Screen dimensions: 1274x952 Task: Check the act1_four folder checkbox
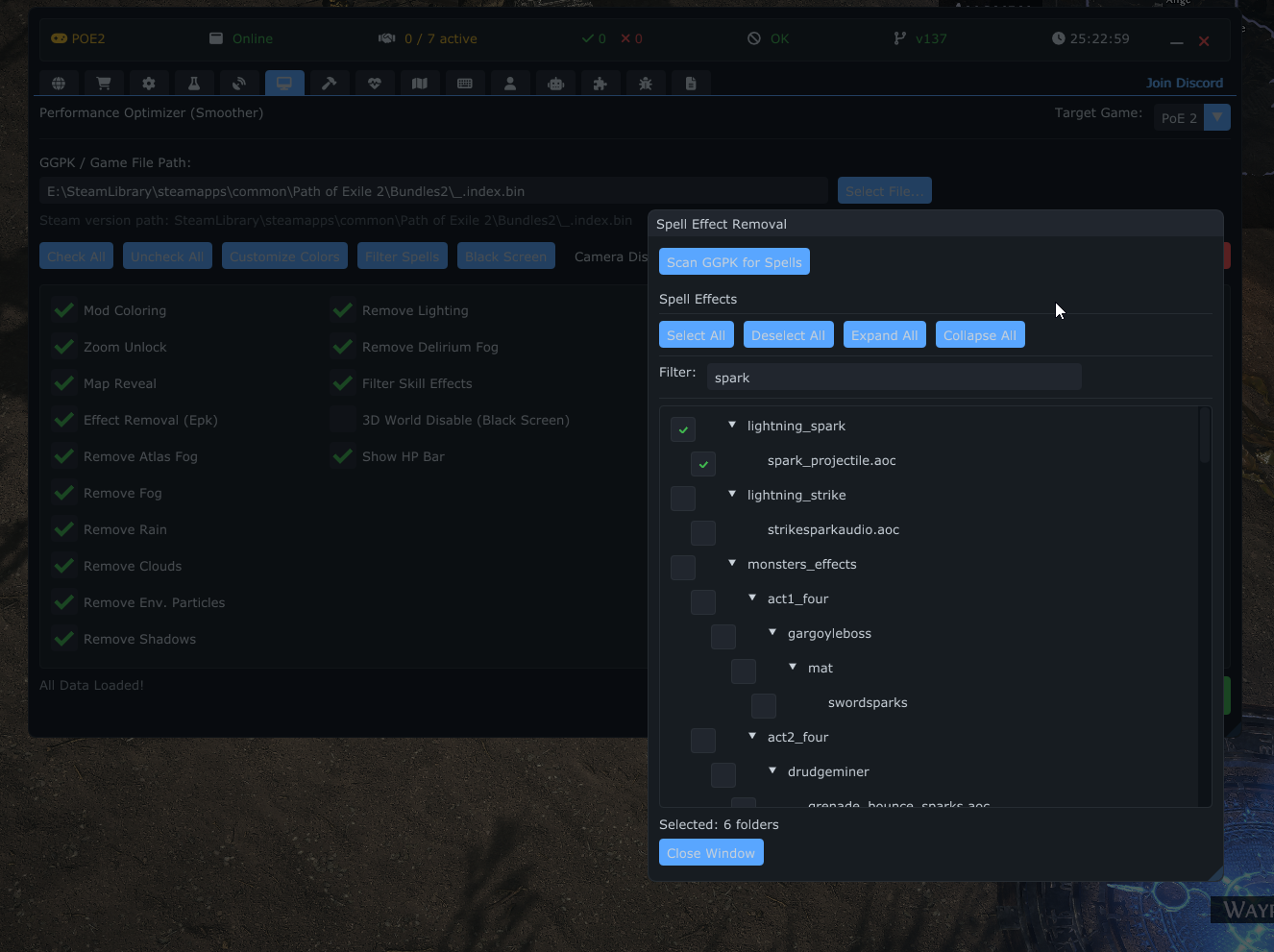(703, 602)
